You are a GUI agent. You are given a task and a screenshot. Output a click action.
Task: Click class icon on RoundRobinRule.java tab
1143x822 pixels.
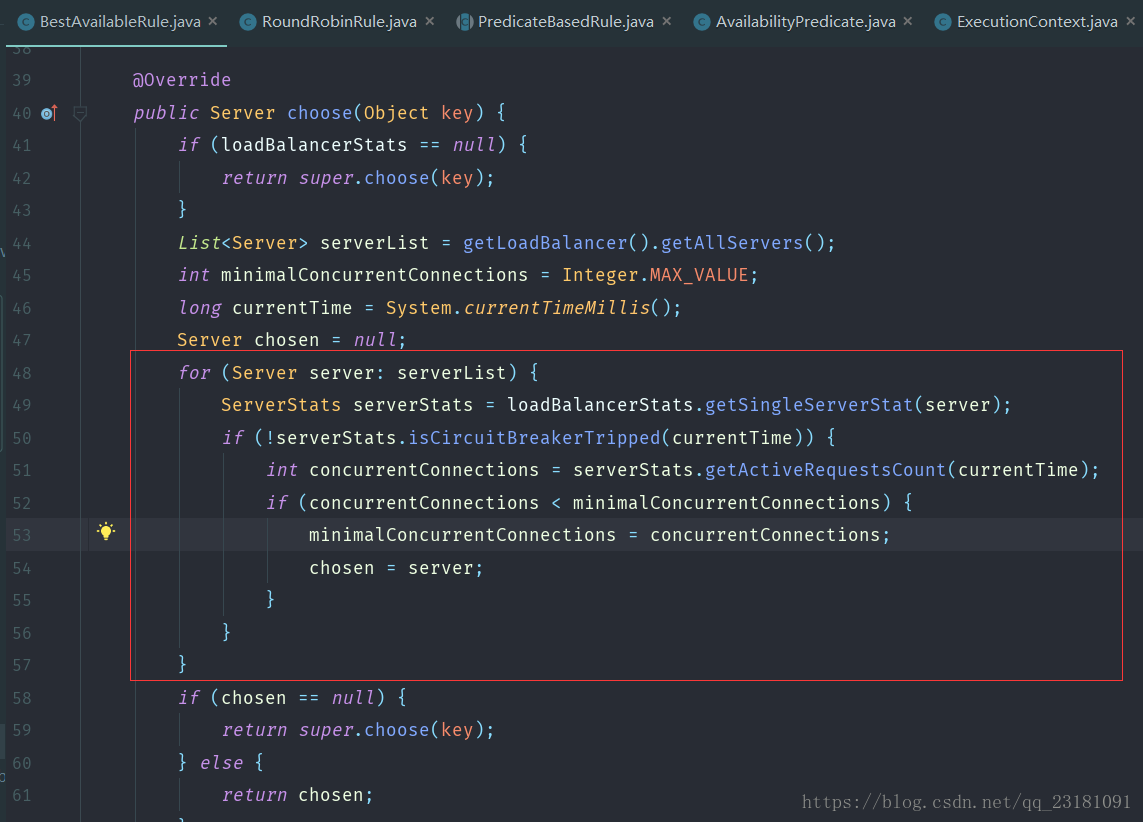(x=248, y=23)
